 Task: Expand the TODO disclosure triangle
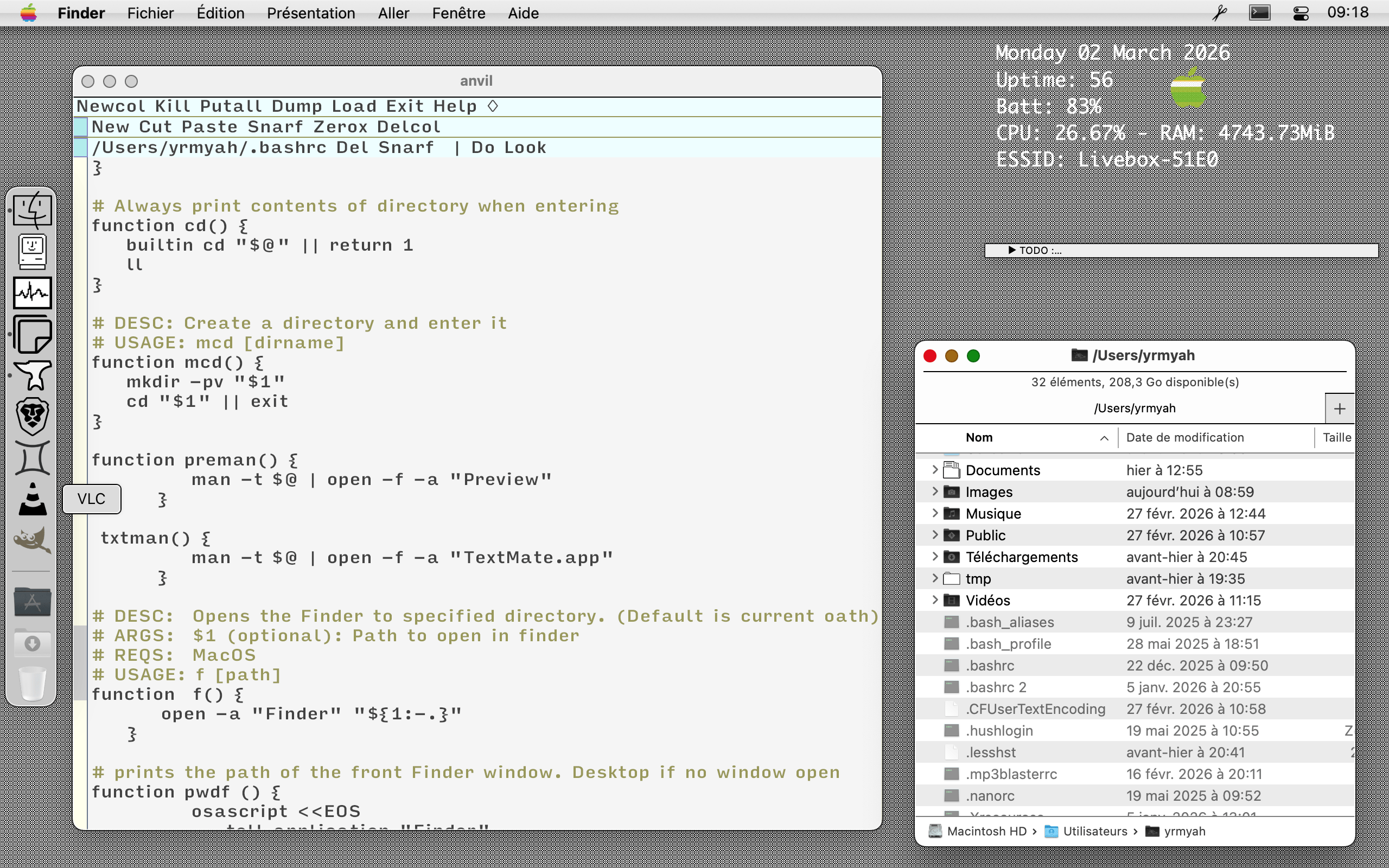[x=1012, y=250]
